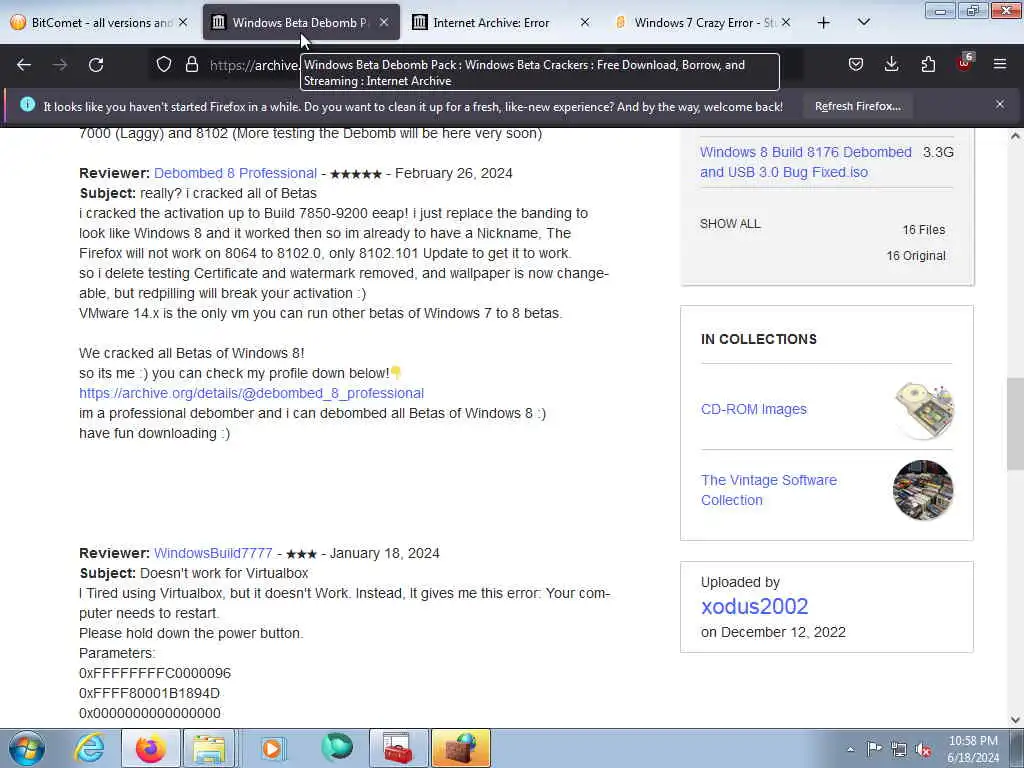Click the site padlock security icon
Viewport: 1024px width, 768px height.
point(191,65)
